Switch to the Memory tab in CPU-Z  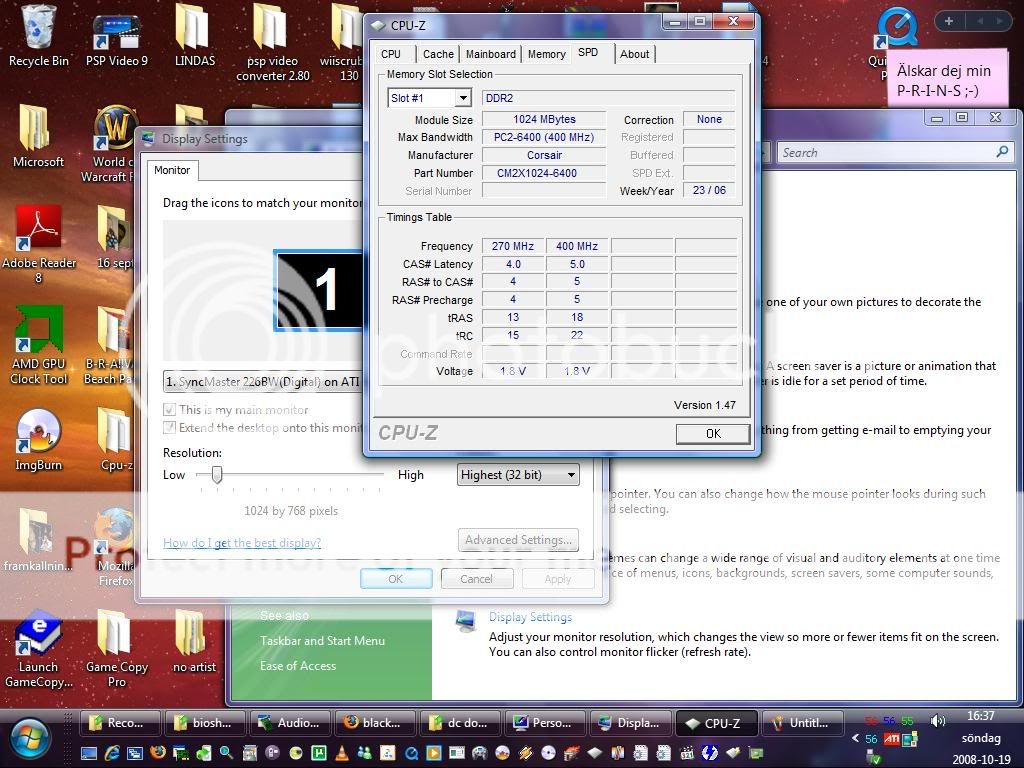pos(546,54)
